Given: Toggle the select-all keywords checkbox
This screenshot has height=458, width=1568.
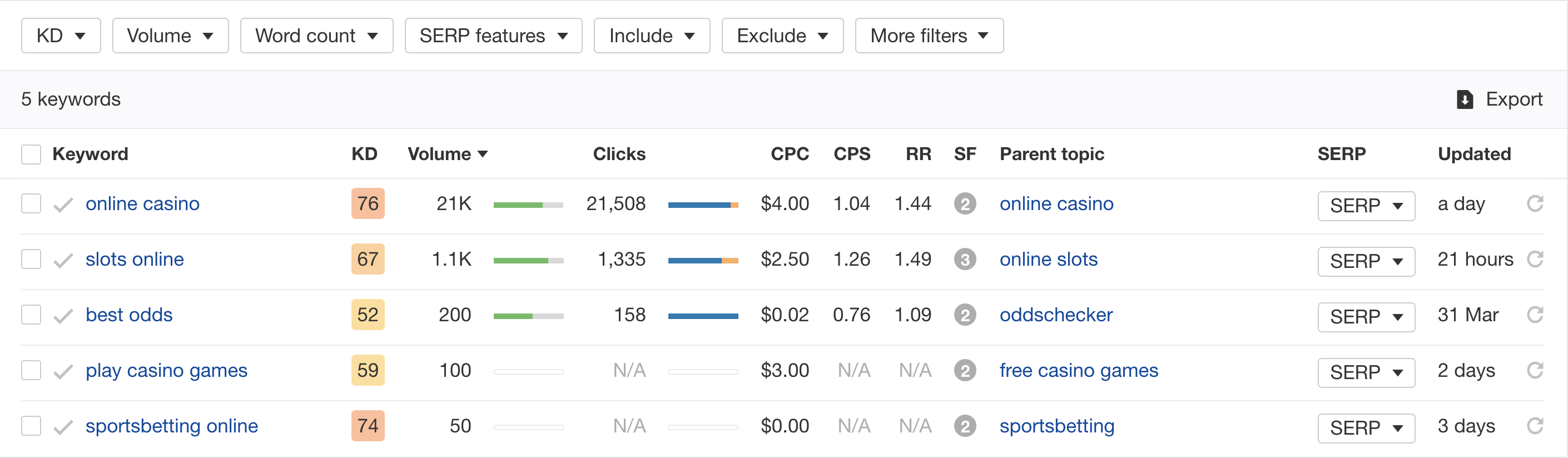Looking at the screenshot, I should click(31, 155).
